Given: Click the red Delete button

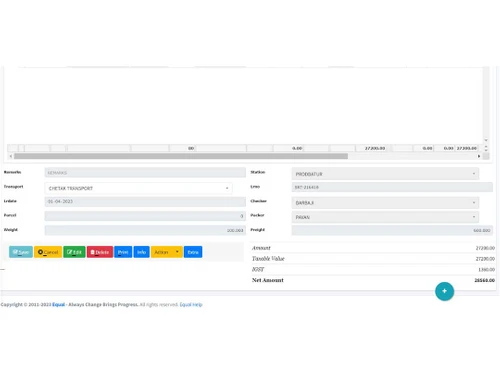Looking at the screenshot, I should [x=100, y=252].
